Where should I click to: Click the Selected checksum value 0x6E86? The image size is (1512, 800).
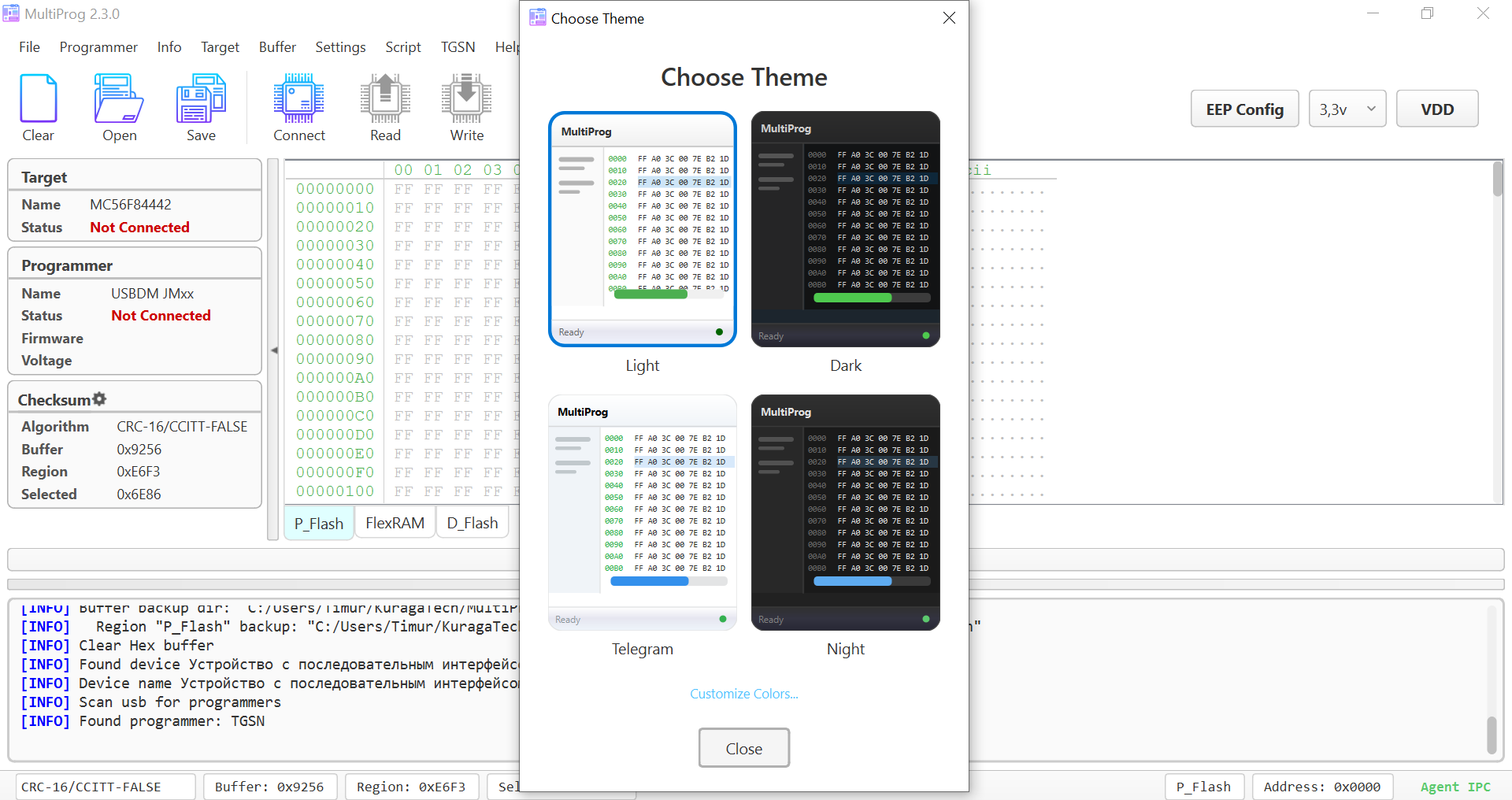click(139, 494)
